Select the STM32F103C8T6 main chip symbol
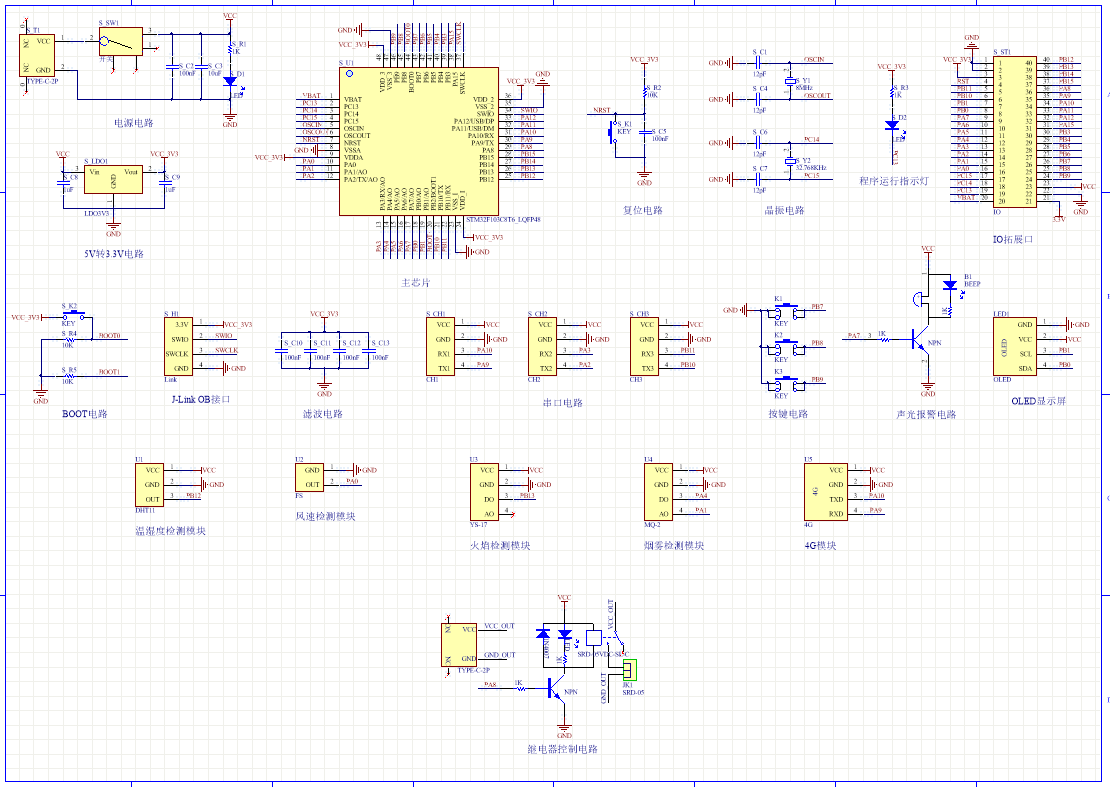Image resolution: width=1110 pixels, height=787 pixels. point(418,141)
